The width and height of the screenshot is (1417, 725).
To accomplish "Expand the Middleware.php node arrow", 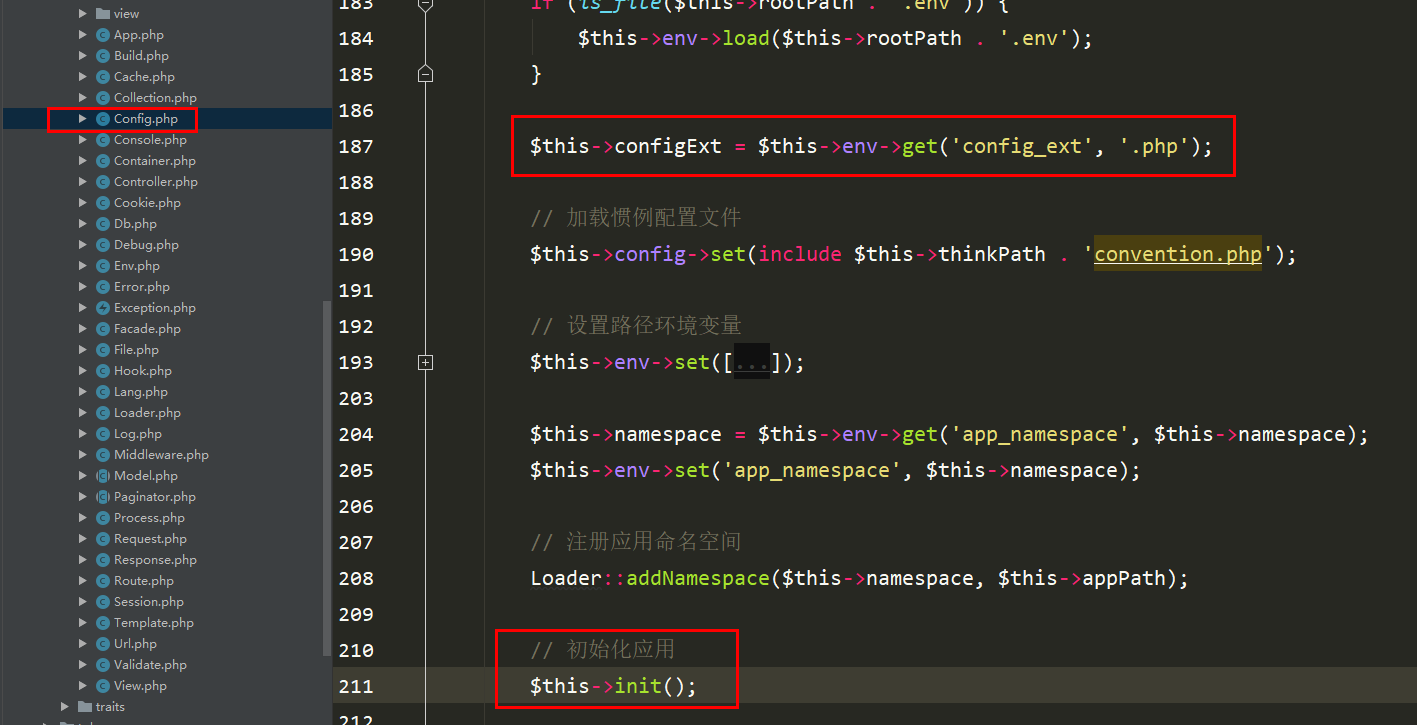I will click(83, 455).
